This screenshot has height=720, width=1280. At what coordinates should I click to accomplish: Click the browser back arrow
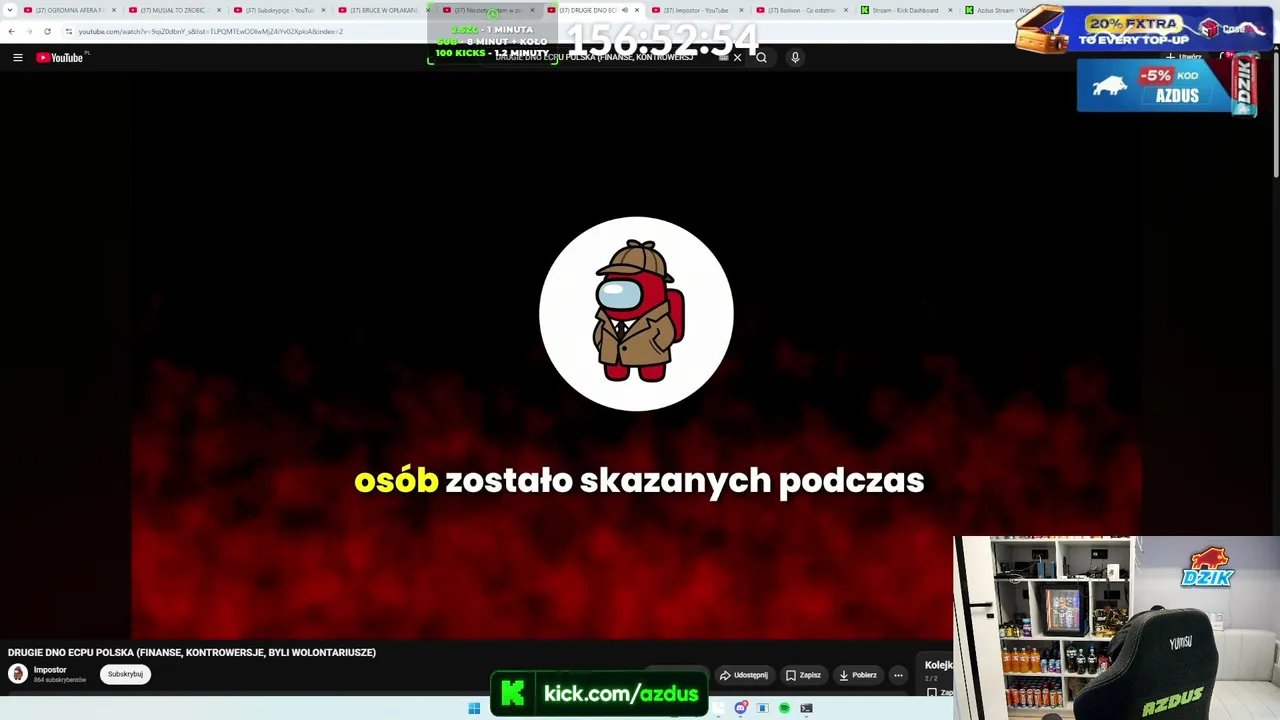(x=11, y=31)
